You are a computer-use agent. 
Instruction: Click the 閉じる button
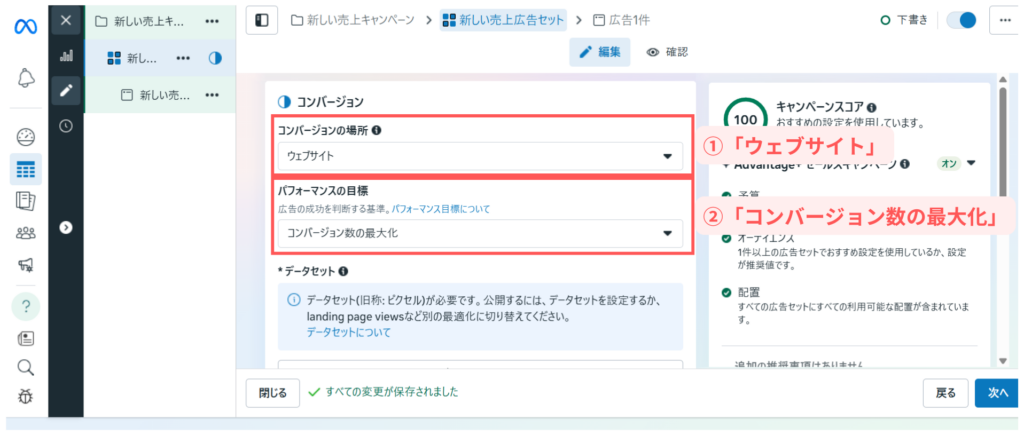tap(272, 393)
